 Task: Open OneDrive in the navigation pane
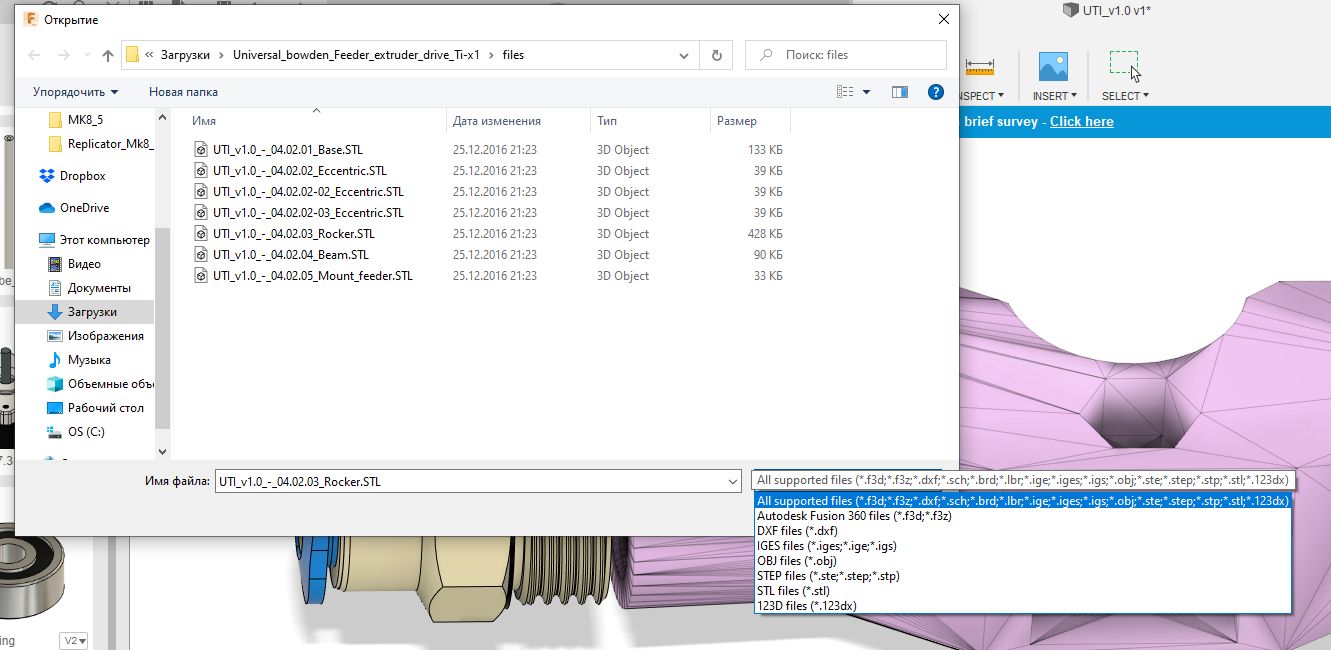click(x=84, y=208)
